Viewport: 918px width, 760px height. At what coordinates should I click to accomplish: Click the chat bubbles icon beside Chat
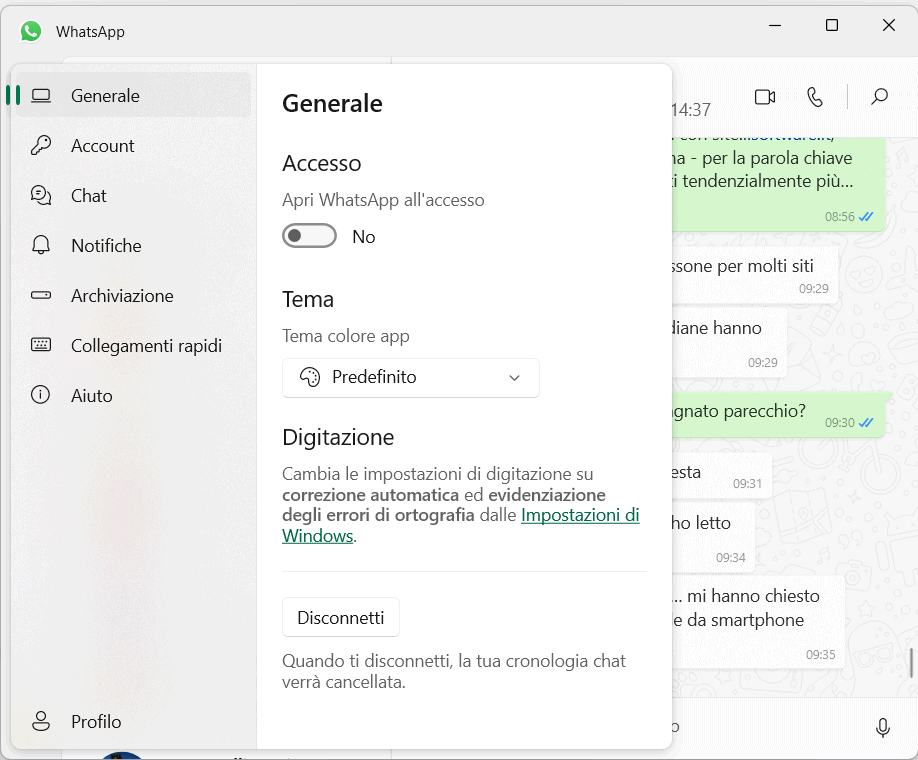pos(41,195)
